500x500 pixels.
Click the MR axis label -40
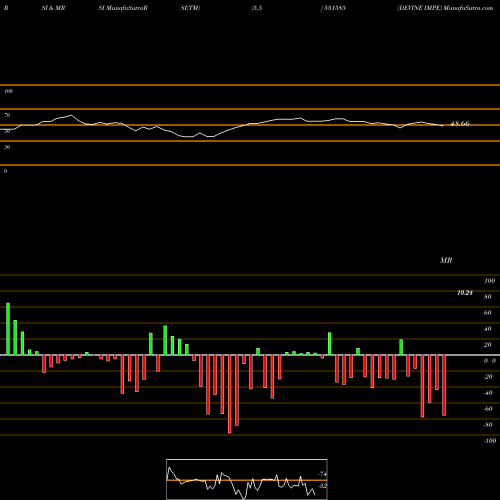pos(488,393)
